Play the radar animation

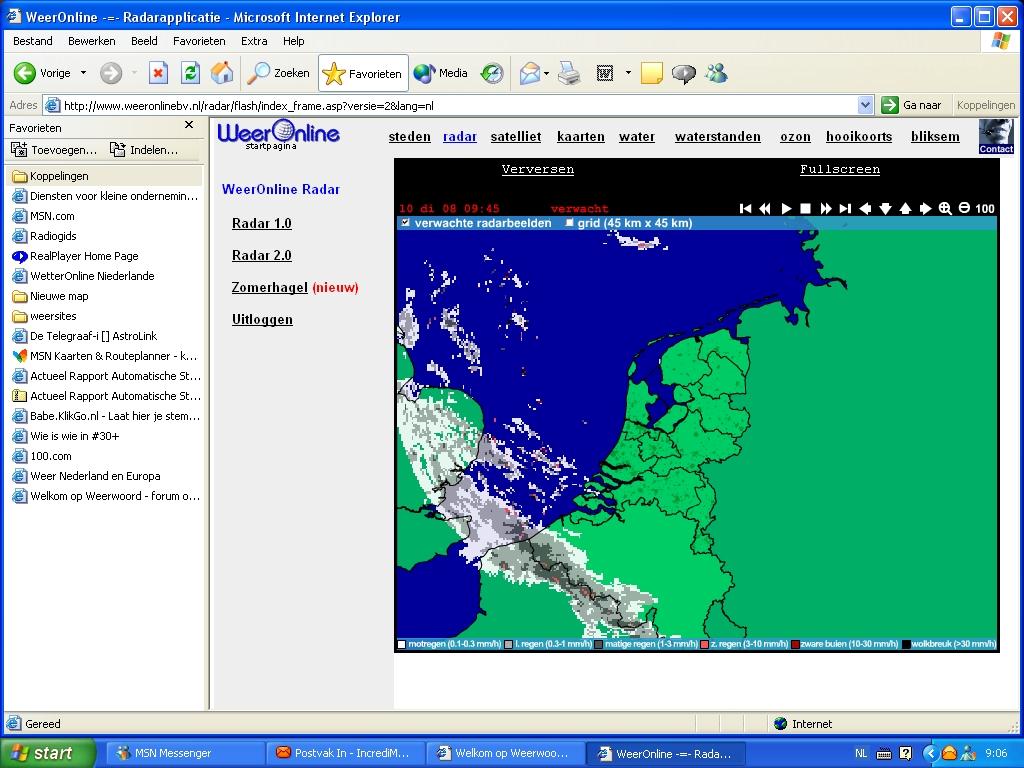[x=786, y=208]
